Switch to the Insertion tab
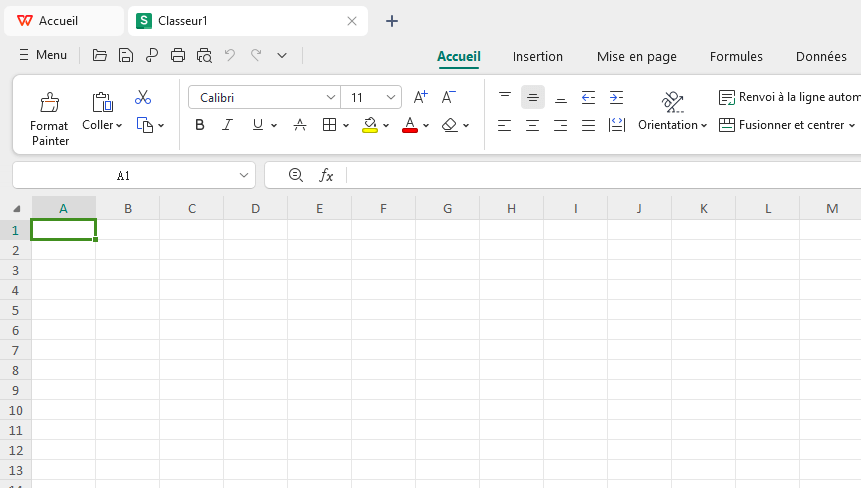 [538, 57]
